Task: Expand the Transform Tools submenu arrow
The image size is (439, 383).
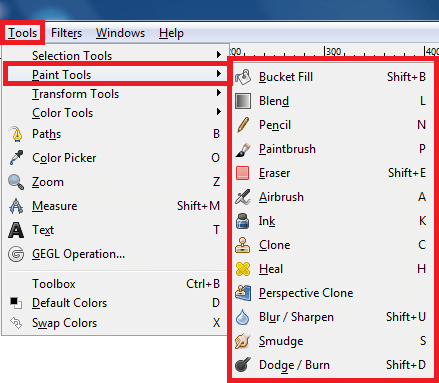Action: pos(219,92)
